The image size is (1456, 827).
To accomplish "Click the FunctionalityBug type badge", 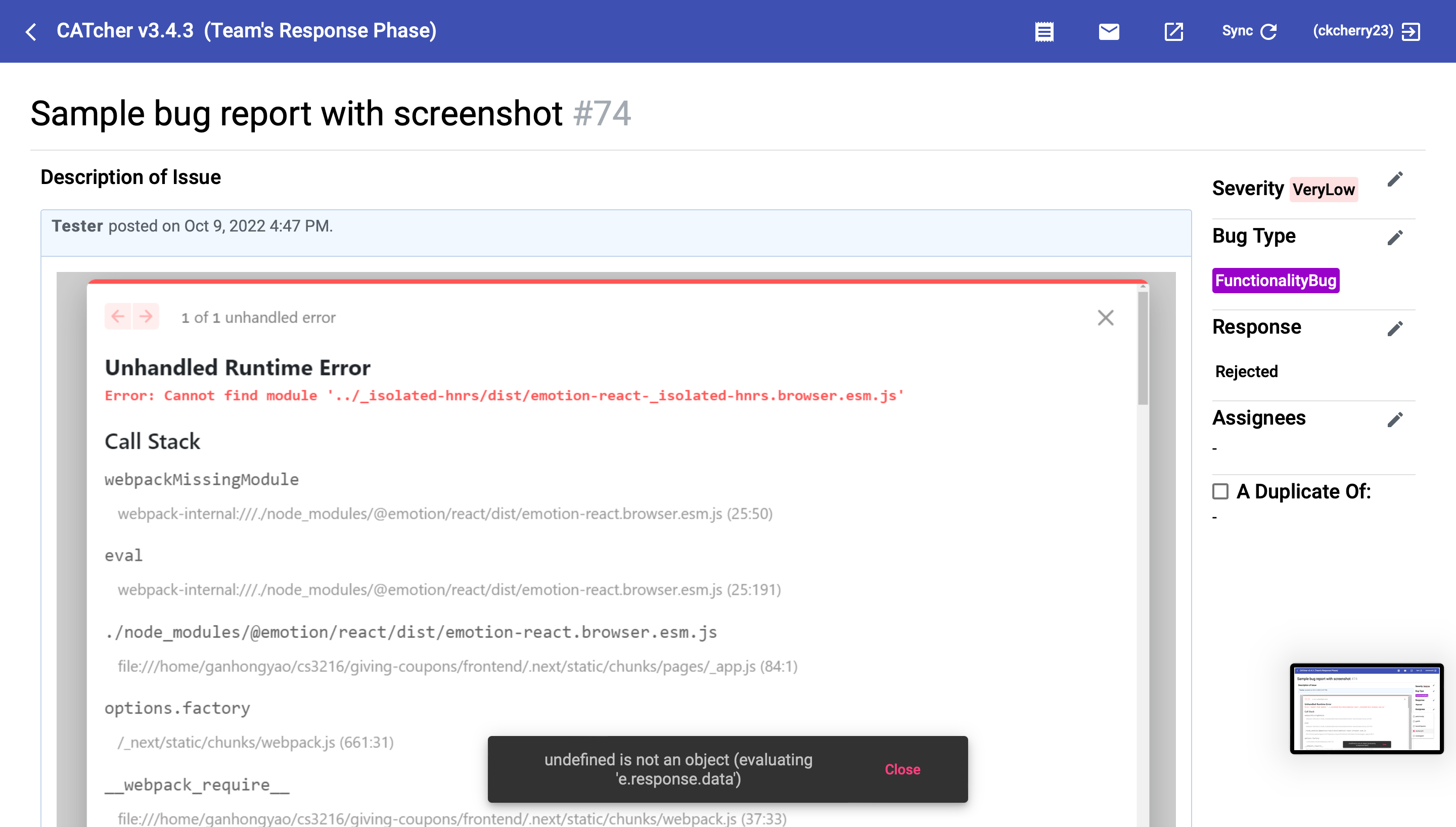I will pos(1276,281).
